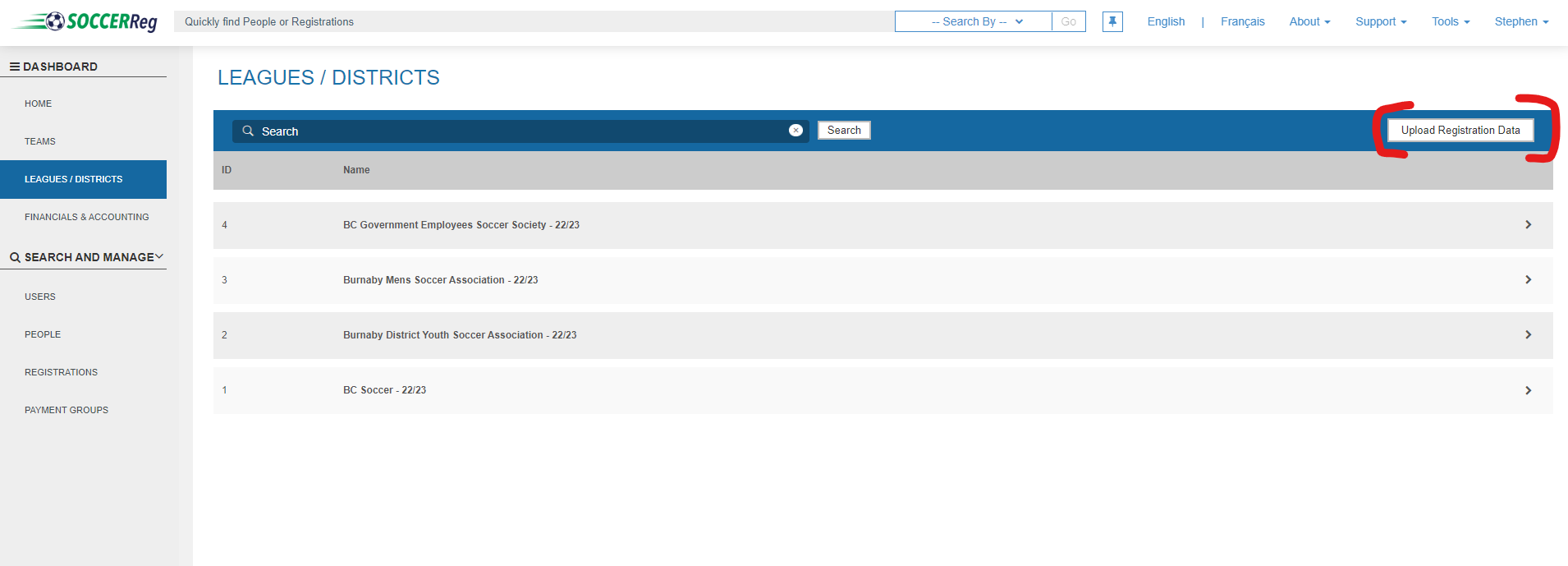This screenshot has width=1568, height=566.
Task: Click the pin icon in top bar
Action: coord(1112,21)
